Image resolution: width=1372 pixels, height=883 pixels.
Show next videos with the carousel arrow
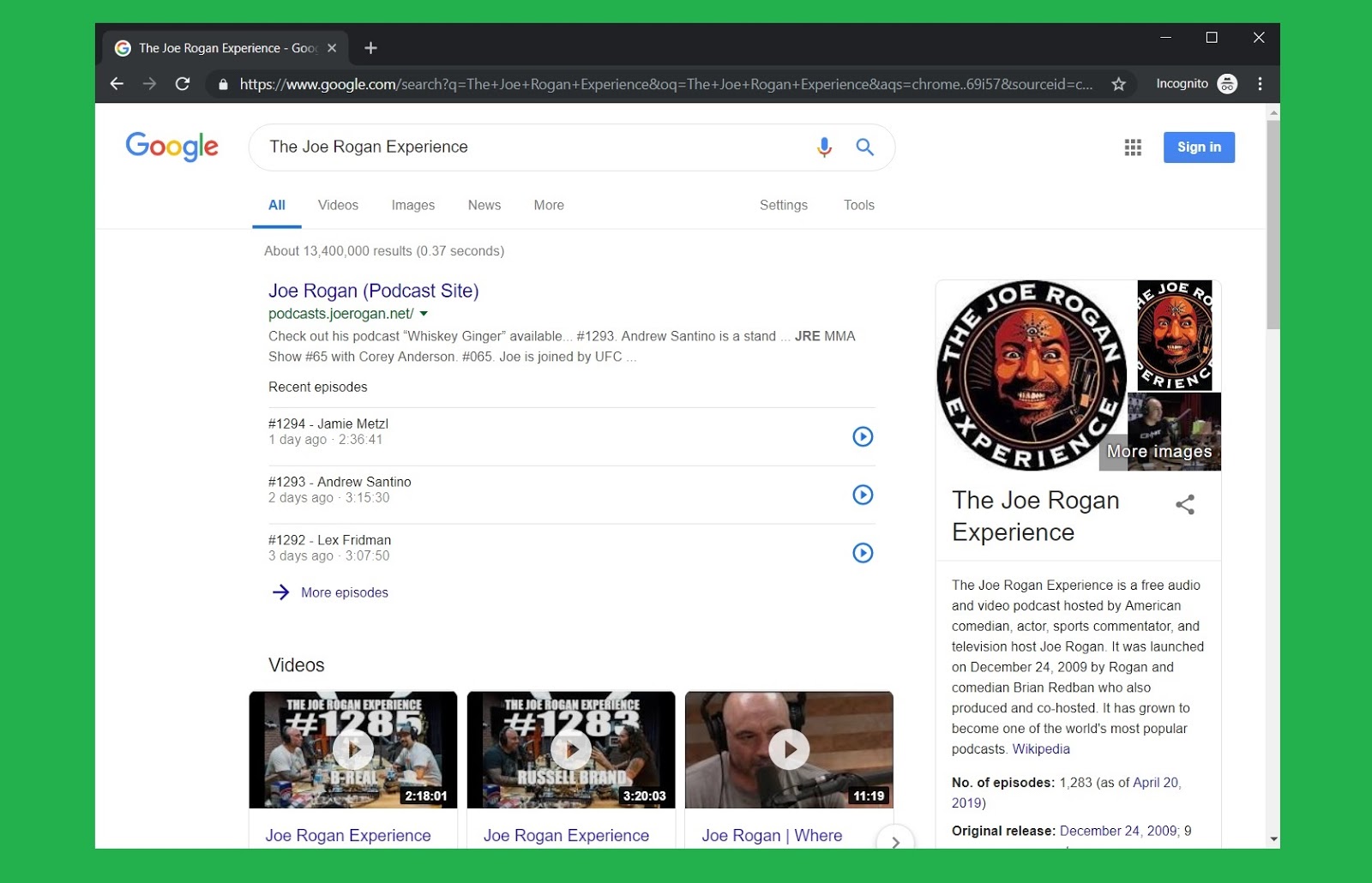tap(895, 842)
